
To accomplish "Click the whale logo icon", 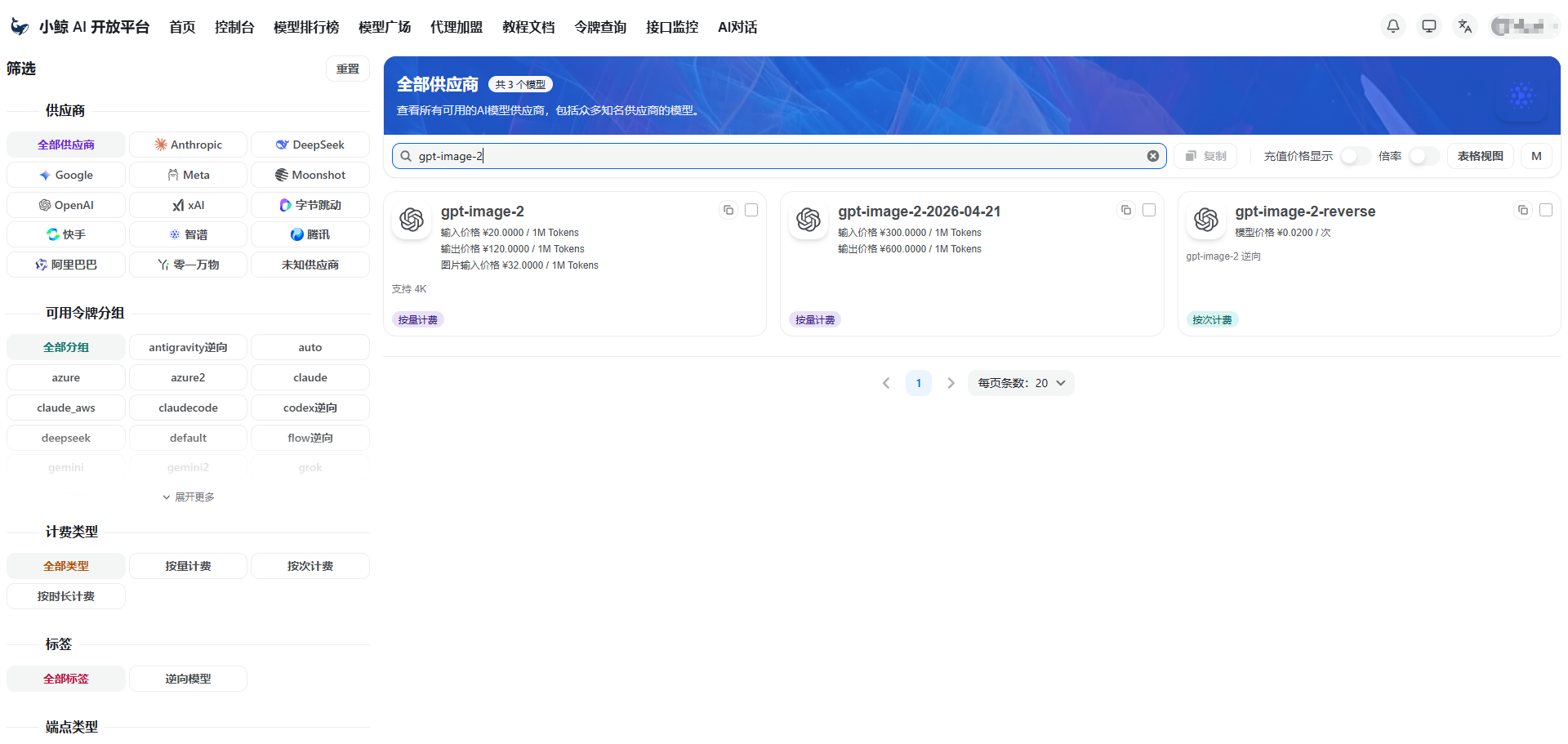I will point(20,27).
